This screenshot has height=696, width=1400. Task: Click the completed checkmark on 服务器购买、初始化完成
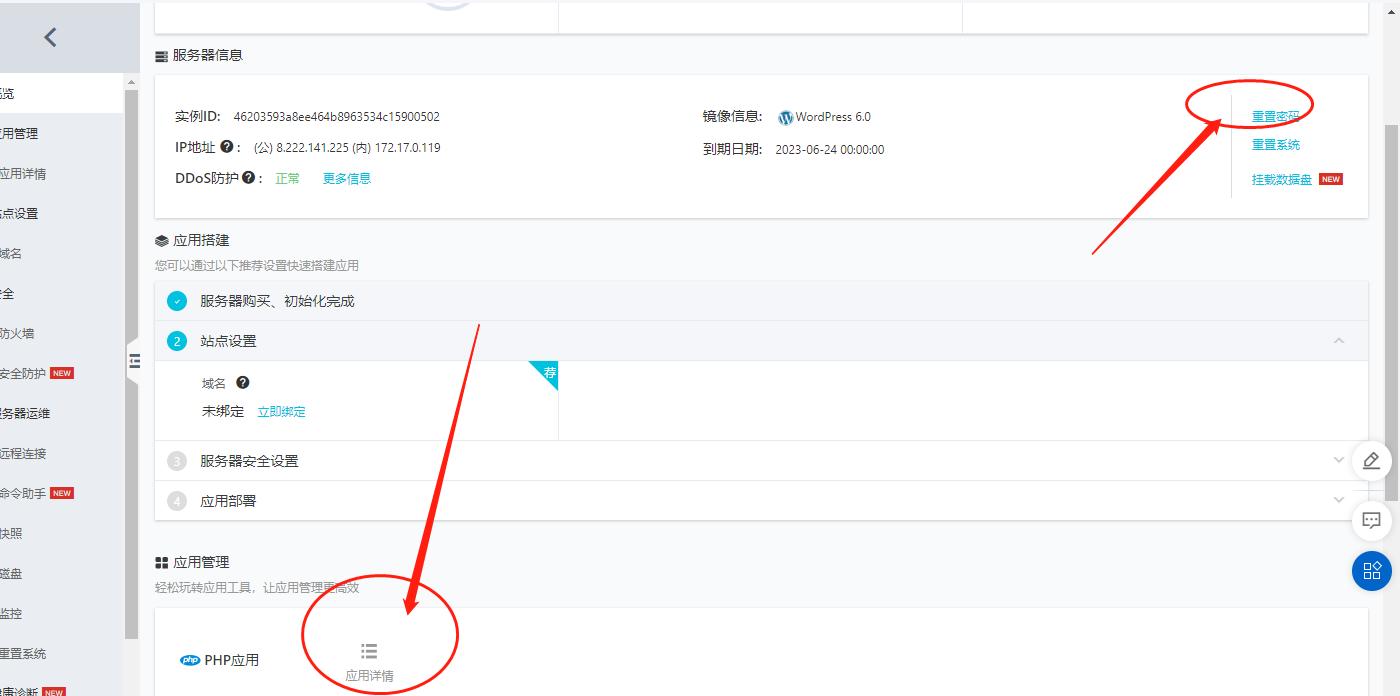177,300
